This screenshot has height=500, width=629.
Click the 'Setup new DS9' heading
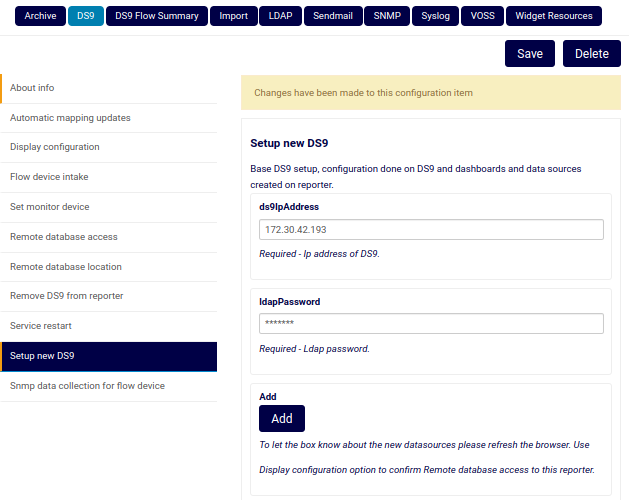click(289, 143)
